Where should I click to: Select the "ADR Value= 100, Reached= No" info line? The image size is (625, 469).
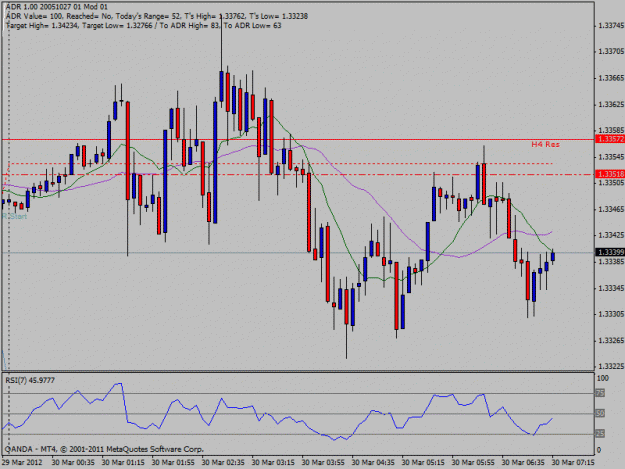(157, 16)
